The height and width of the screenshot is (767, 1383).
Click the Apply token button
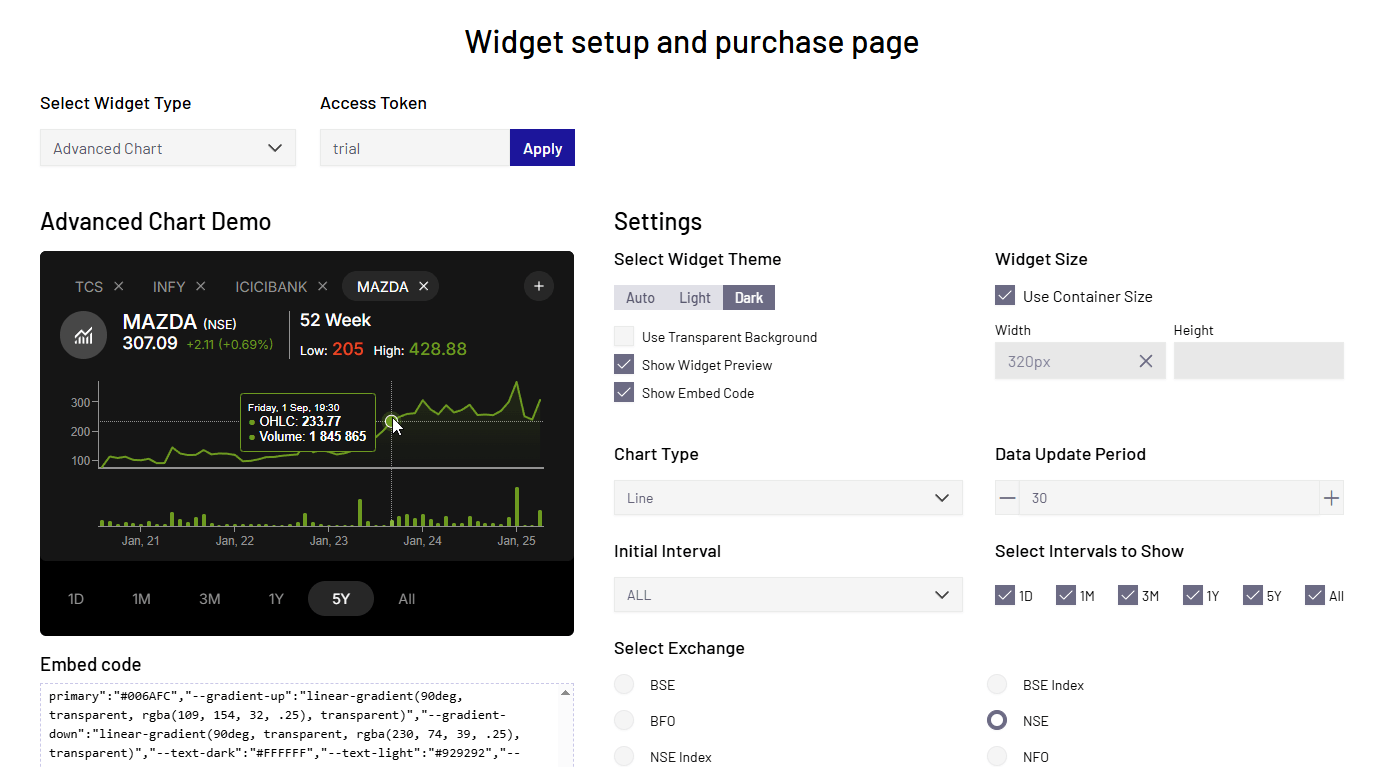point(542,148)
